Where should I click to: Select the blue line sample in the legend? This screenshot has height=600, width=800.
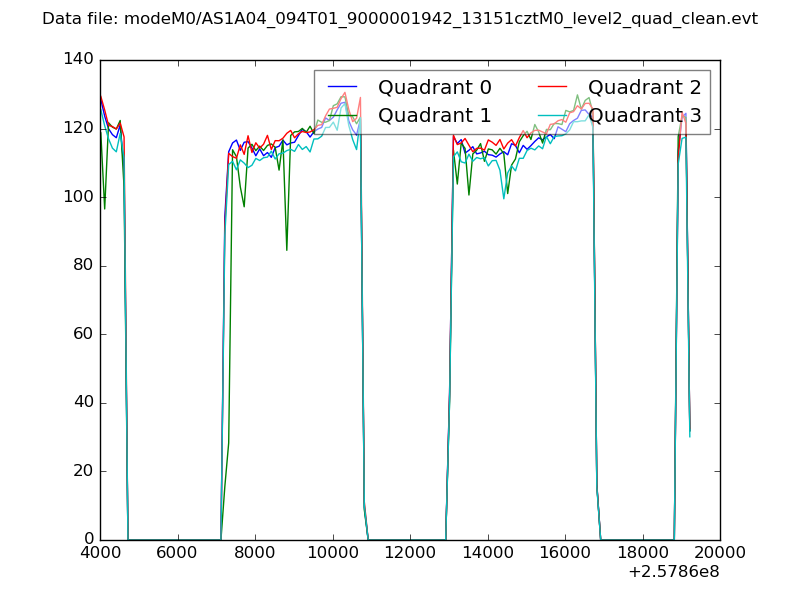[x=342, y=88]
